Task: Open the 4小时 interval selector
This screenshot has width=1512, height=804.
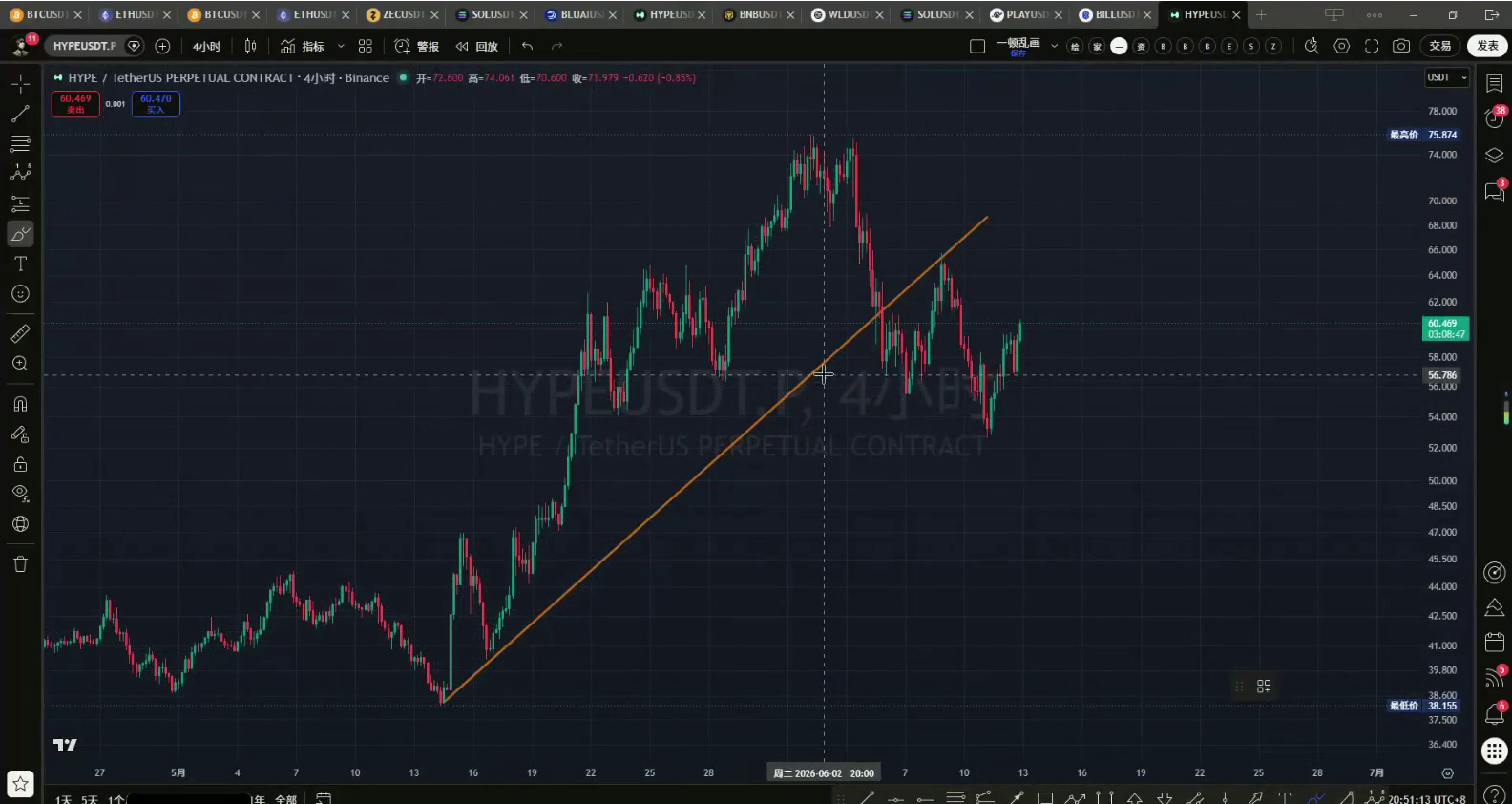Action: pos(206,46)
